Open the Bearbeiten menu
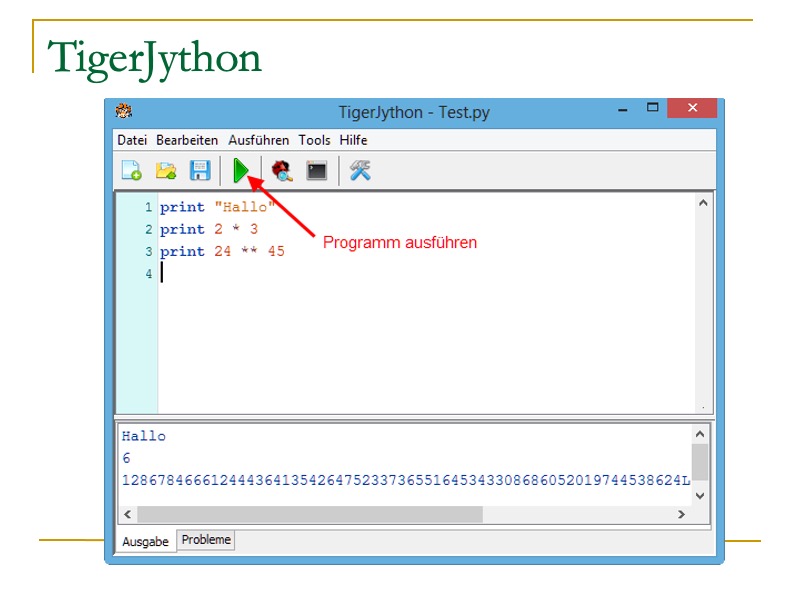The height and width of the screenshot is (600, 800). pos(187,140)
